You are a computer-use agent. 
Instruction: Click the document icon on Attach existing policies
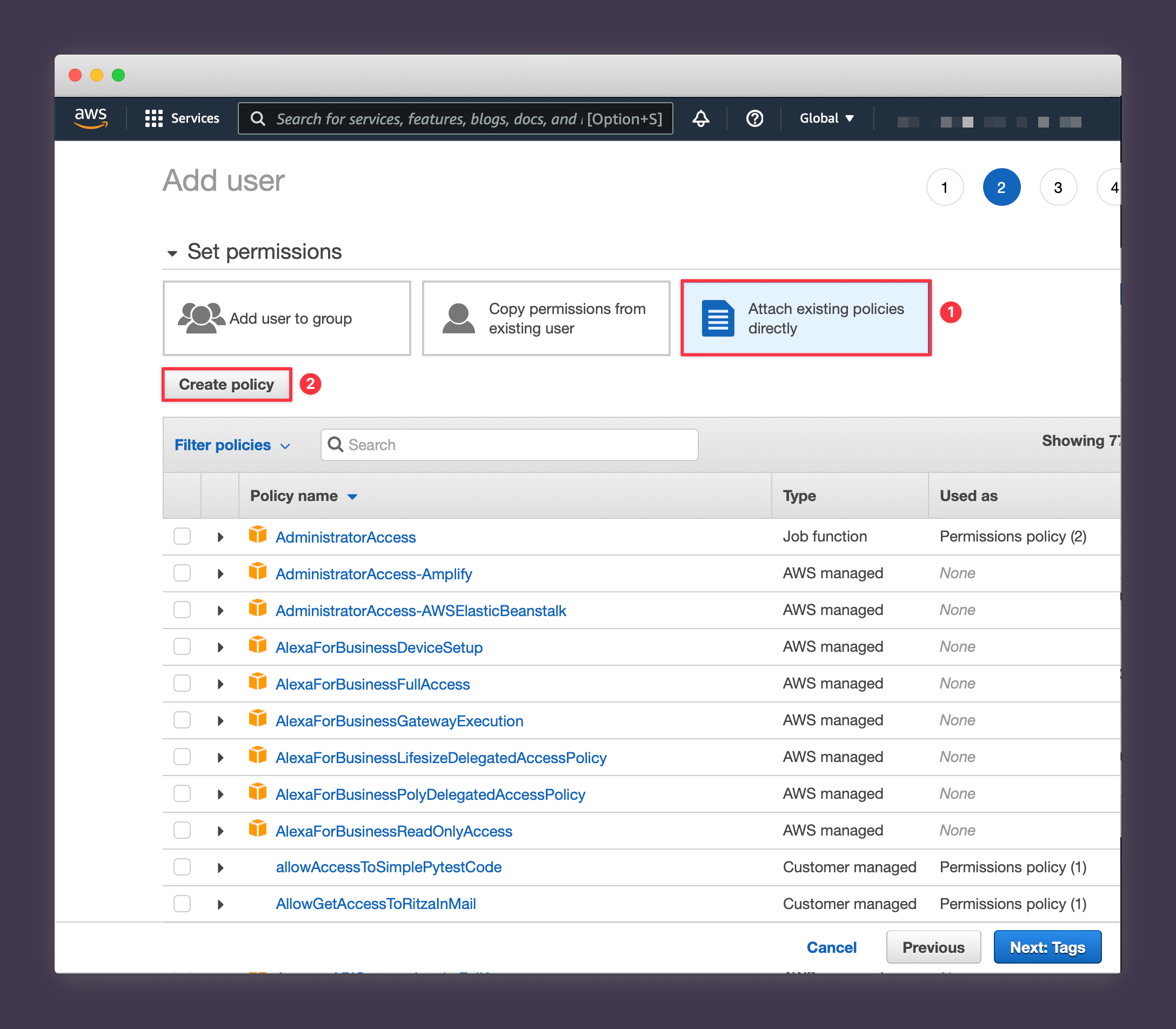pos(718,318)
